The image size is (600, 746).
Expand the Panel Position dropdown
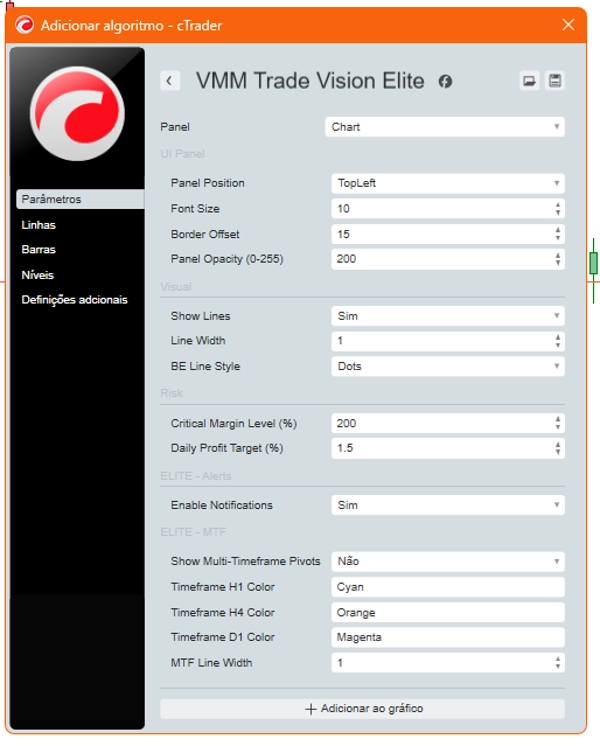point(448,183)
